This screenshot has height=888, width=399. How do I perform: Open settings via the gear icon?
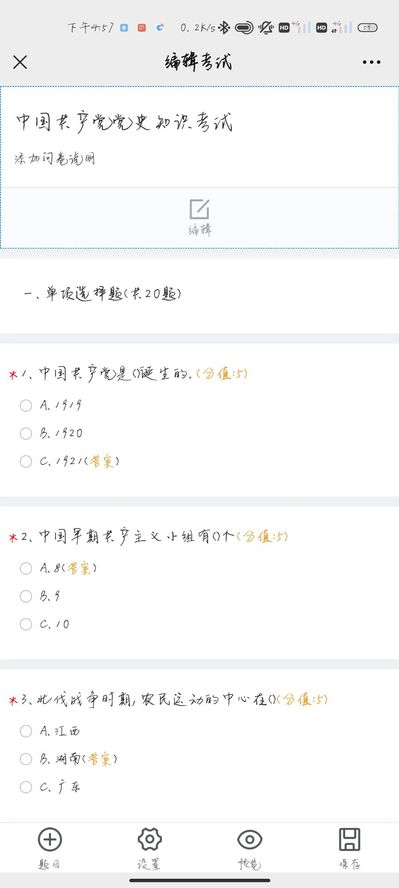pos(150,839)
